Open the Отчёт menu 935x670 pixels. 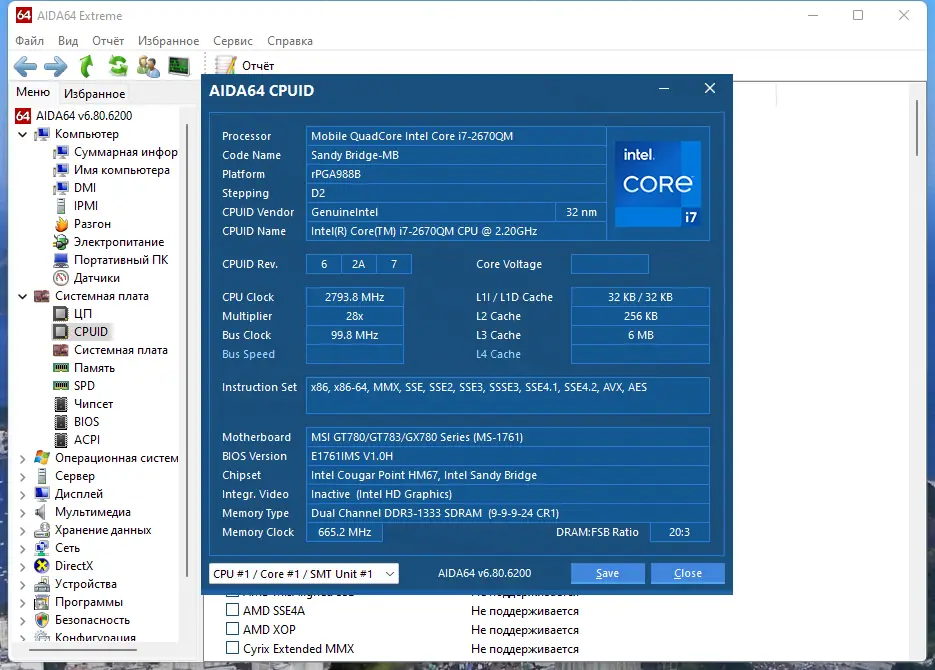coord(108,41)
